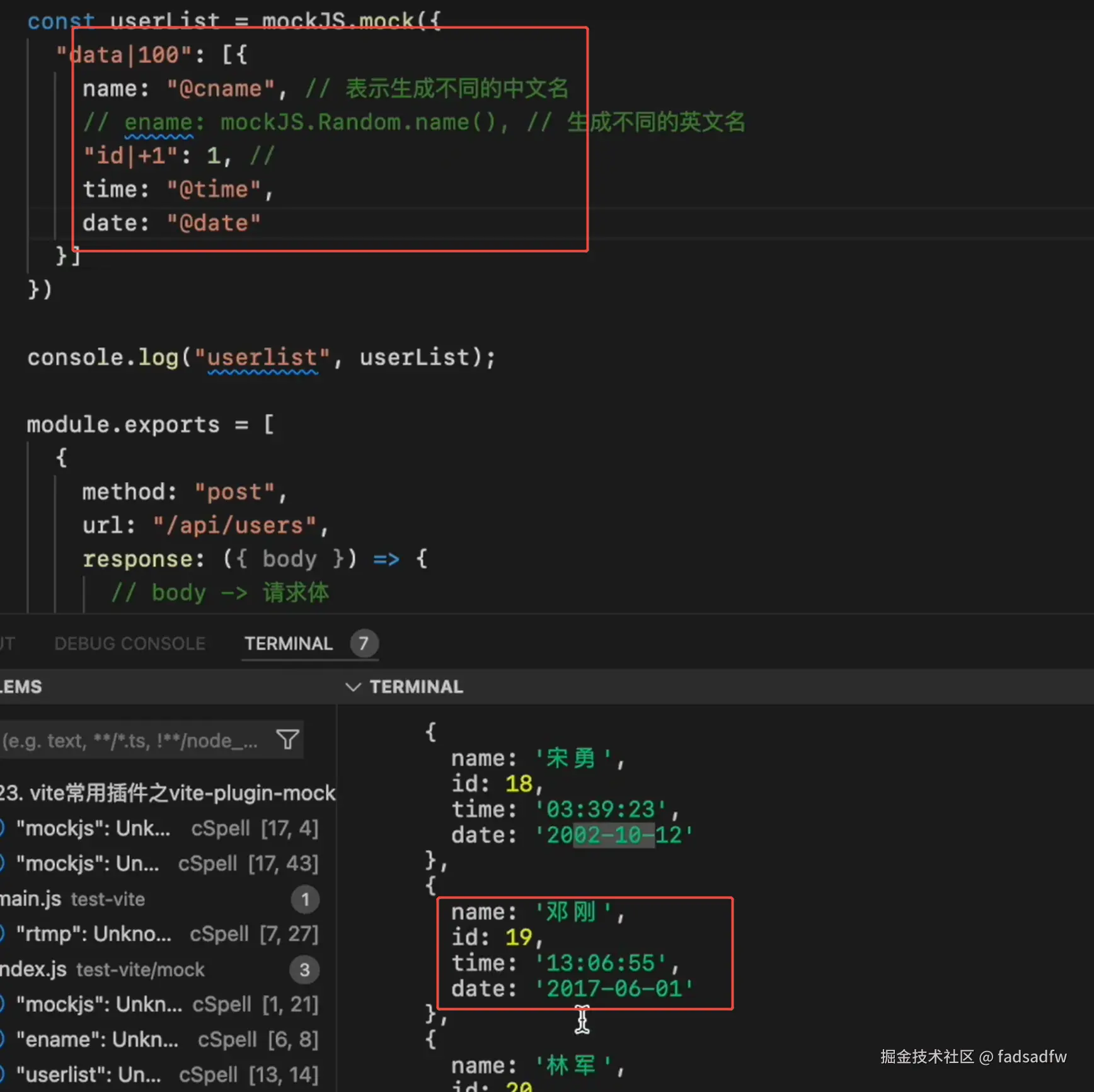Click the response keyword in code
The width and height of the screenshot is (1094, 1092).
coord(137,559)
